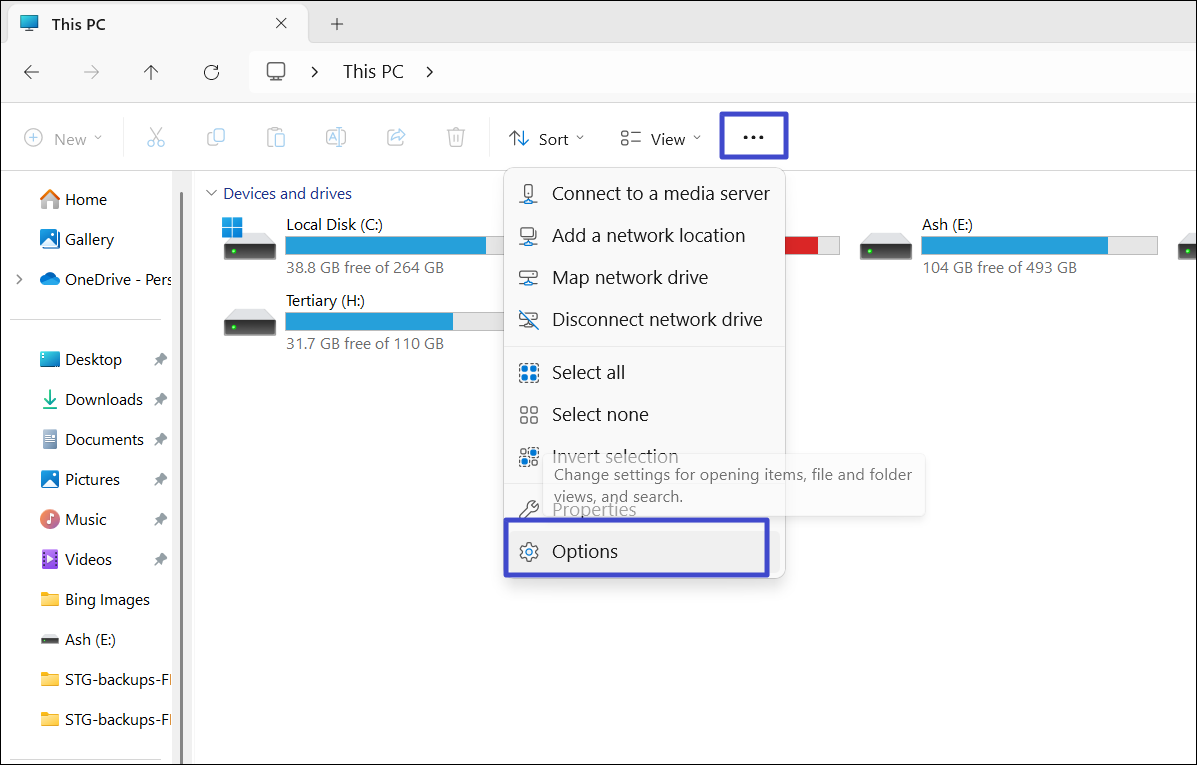The height and width of the screenshot is (765, 1197).
Task: Open the Downloads folder in sidebar
Action: click(x=103, y=400)
